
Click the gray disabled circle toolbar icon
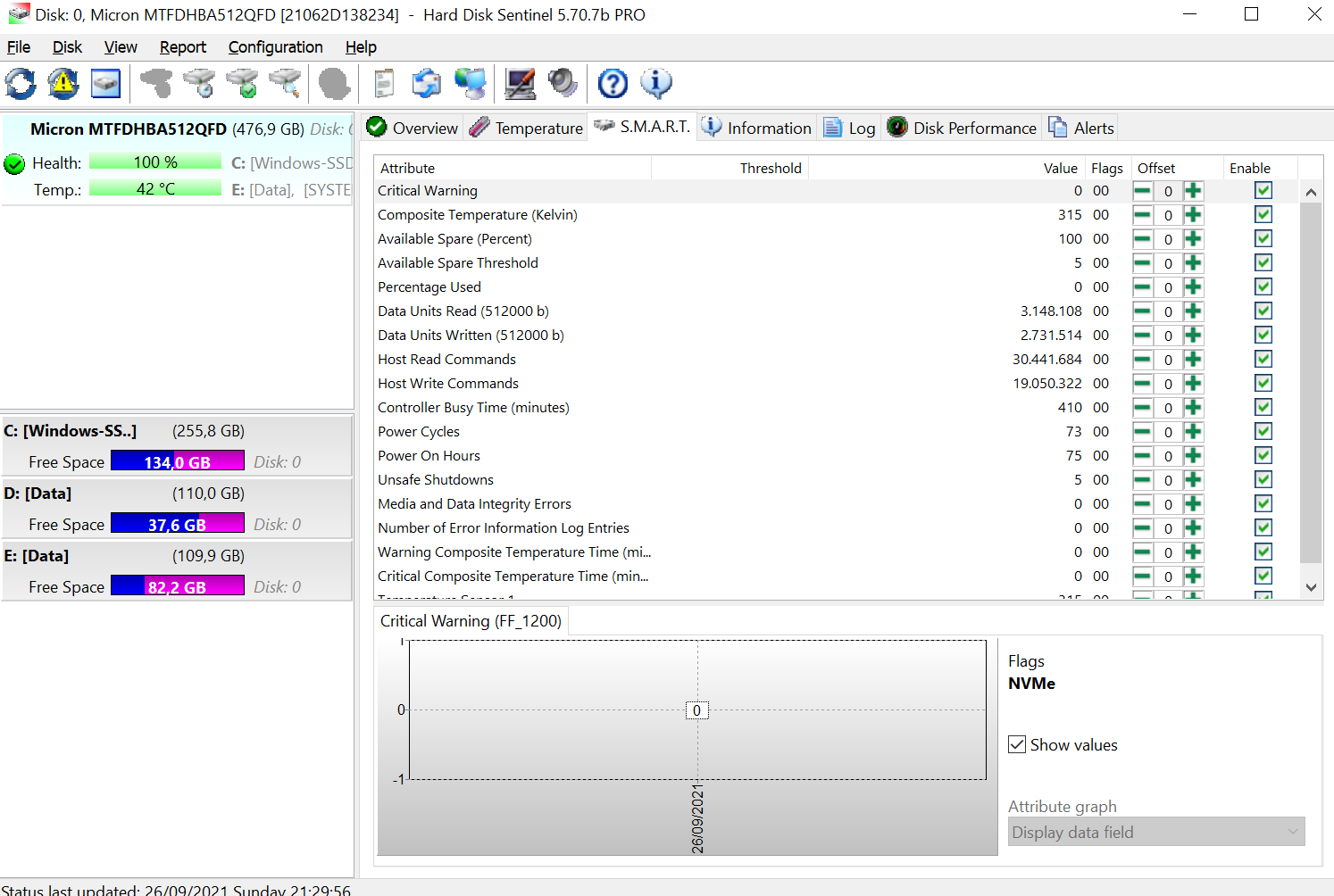[334, 84]
